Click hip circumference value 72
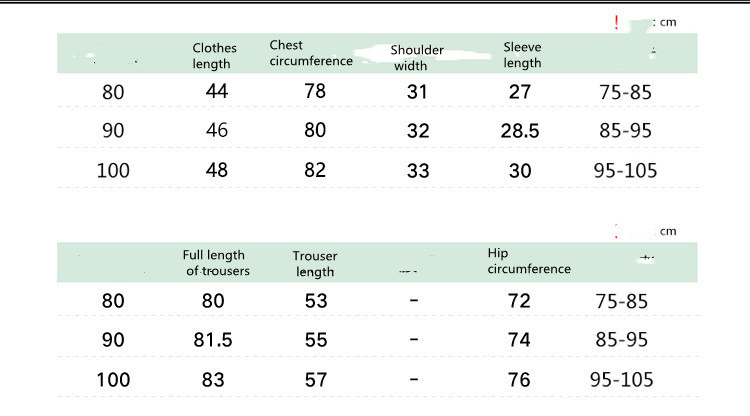 coord(517,300)
